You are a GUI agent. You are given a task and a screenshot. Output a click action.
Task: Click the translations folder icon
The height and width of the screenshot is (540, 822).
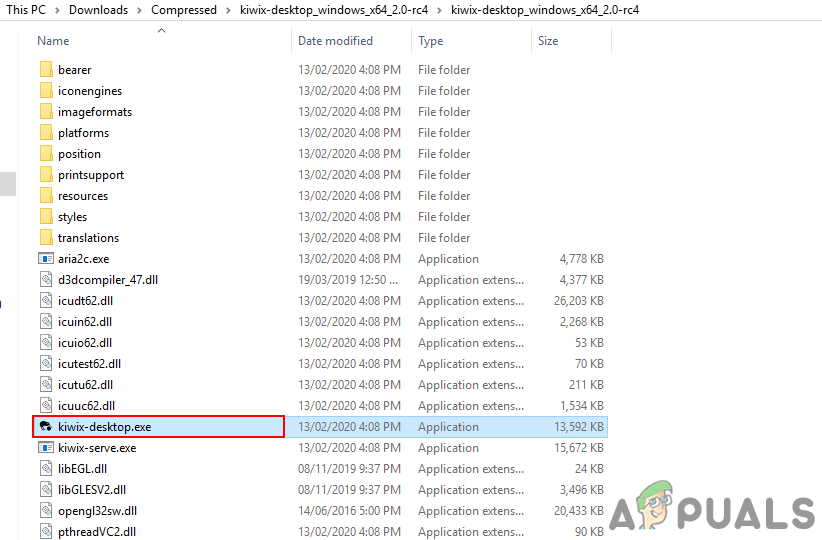click(46, 237)
